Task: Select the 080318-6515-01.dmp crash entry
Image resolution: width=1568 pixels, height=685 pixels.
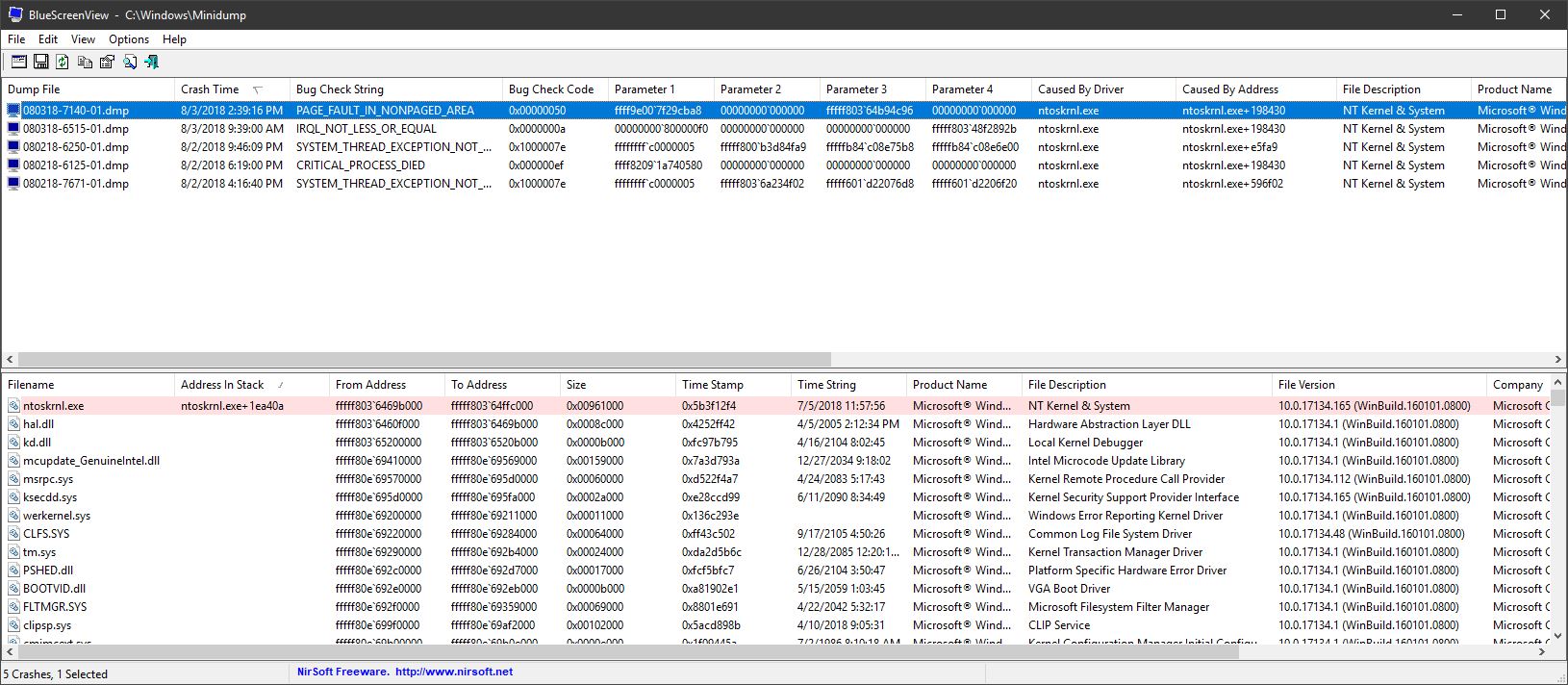Action: click(76, 129)
